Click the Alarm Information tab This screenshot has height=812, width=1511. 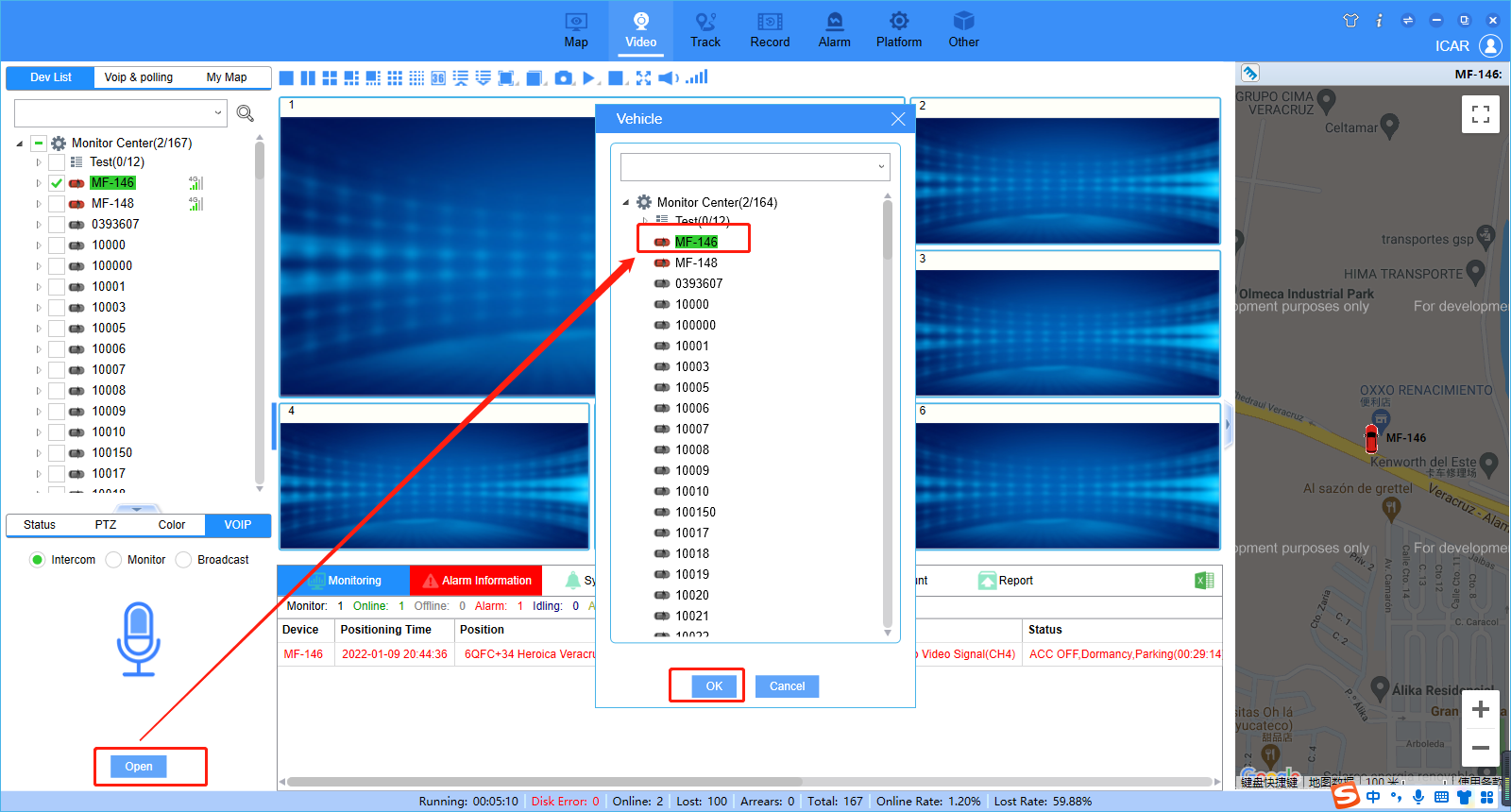coord(477,581)
